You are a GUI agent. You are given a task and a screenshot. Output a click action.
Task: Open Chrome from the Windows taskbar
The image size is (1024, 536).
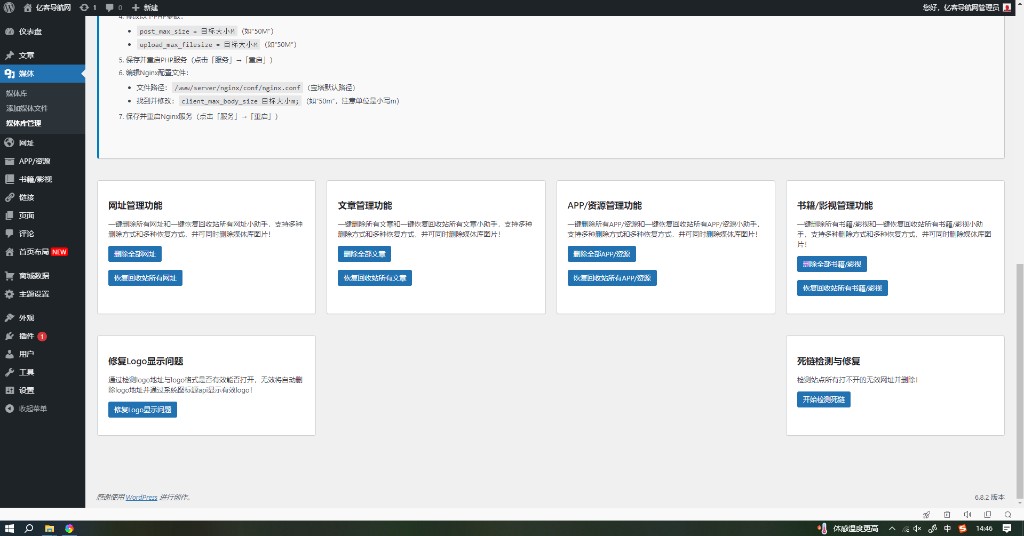pos(69,527)
